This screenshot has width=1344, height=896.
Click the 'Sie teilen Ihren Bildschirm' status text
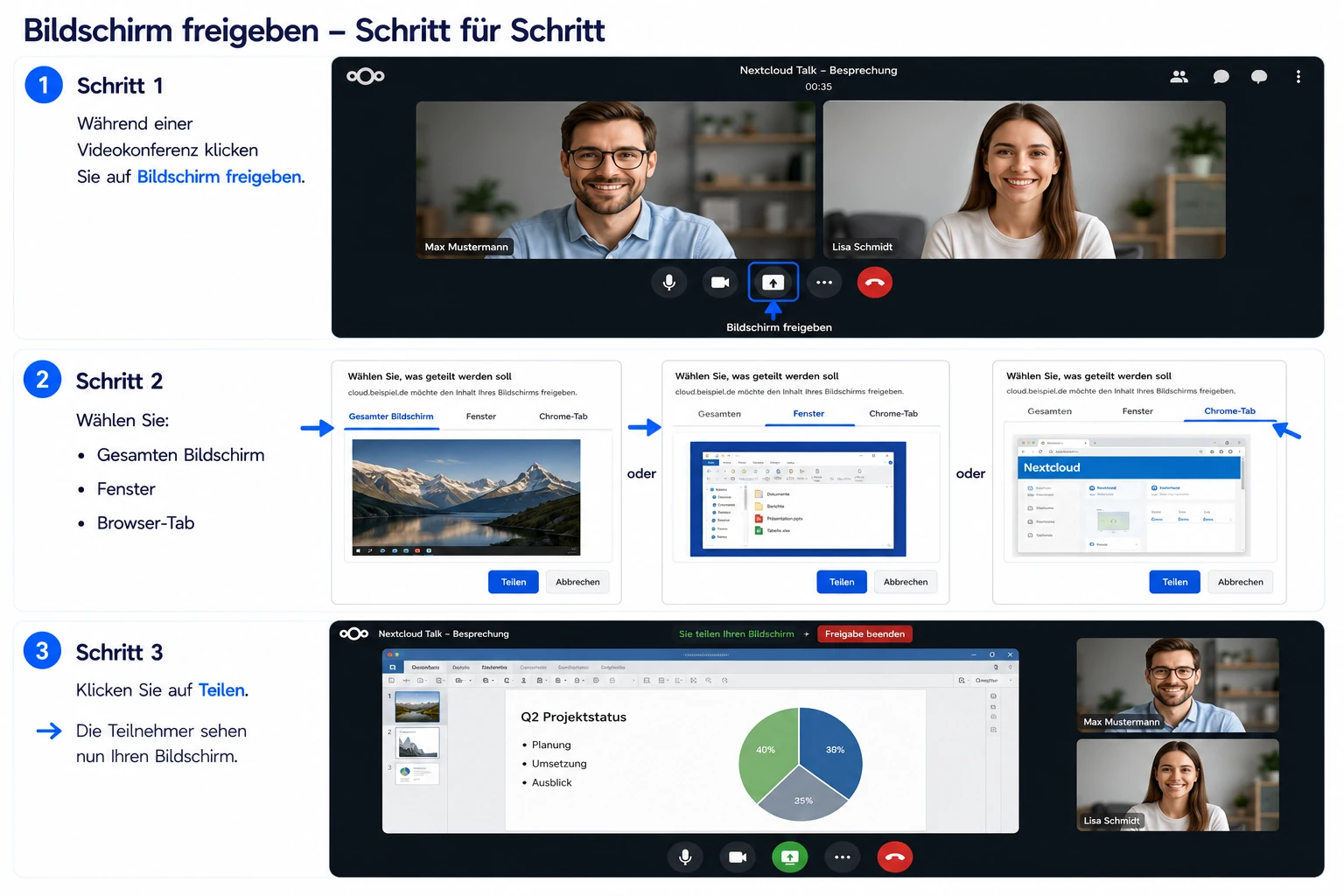point(737,634)
